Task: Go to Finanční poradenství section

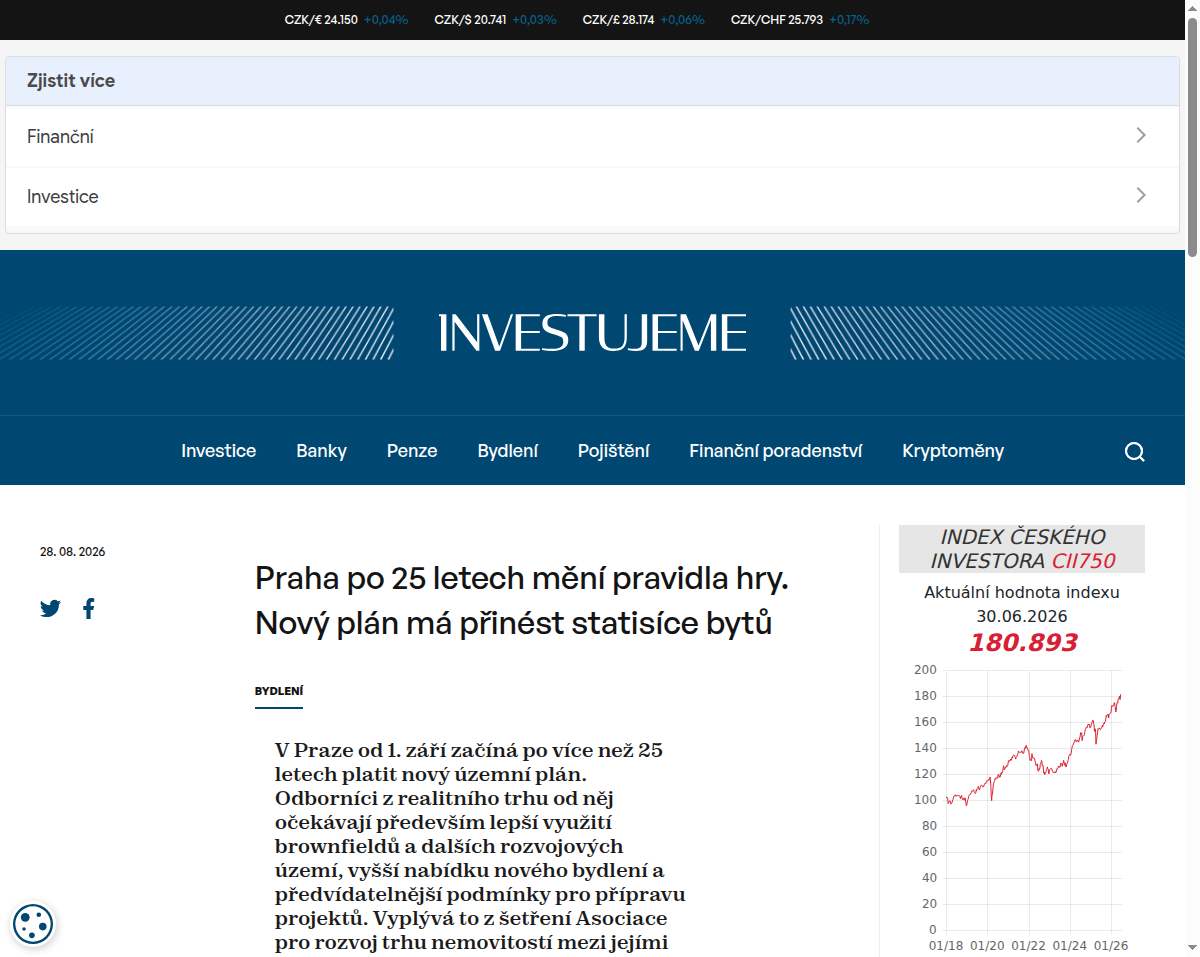Action: click(775, 451)
